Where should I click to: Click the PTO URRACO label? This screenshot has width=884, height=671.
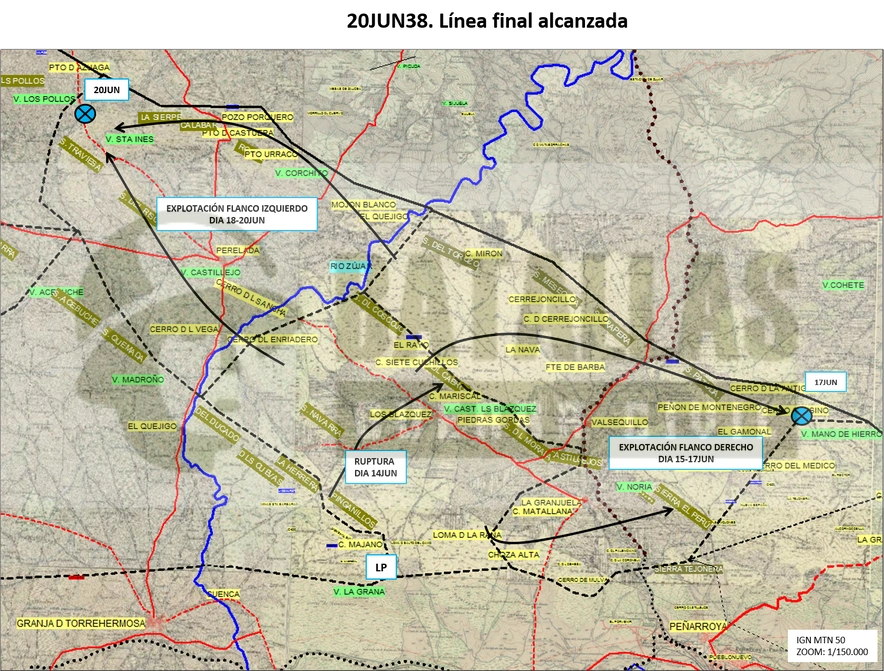point(271,154)
